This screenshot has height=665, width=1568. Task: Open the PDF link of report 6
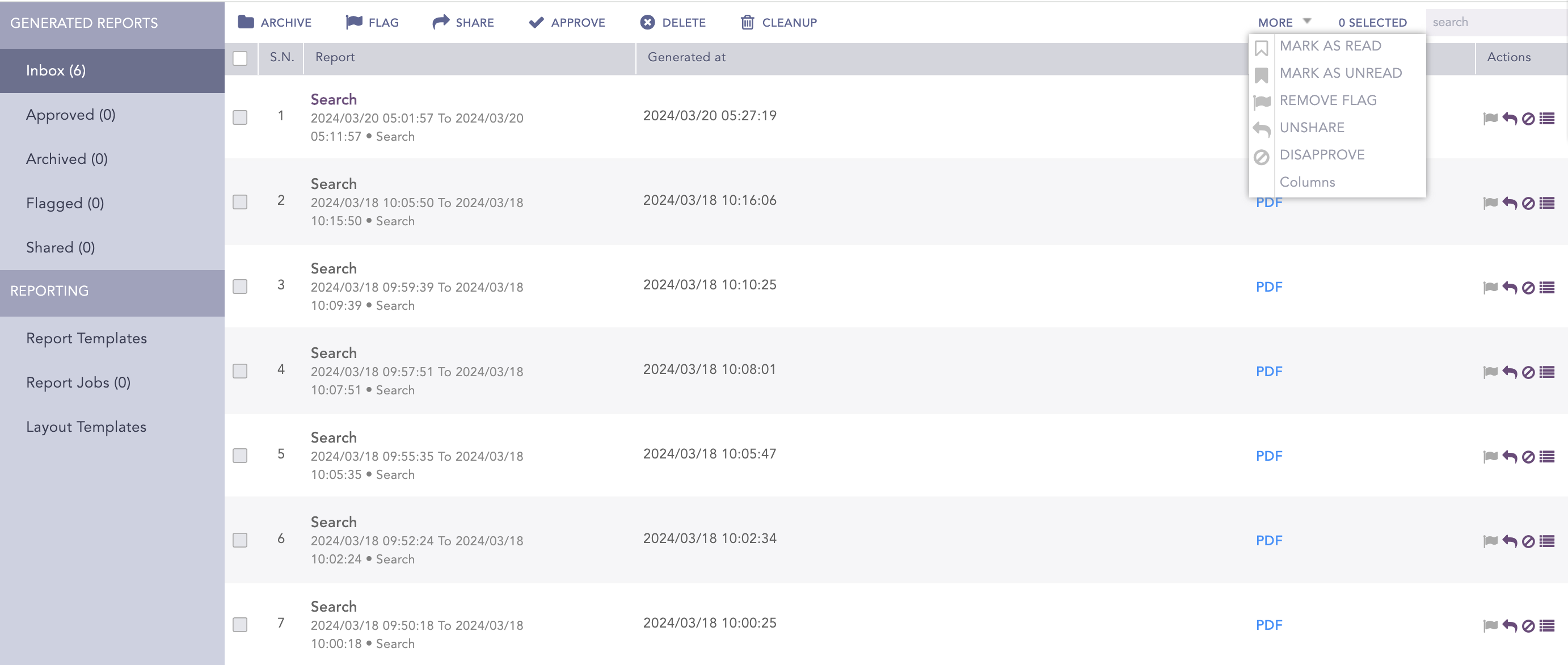(x=1268, y=540)
